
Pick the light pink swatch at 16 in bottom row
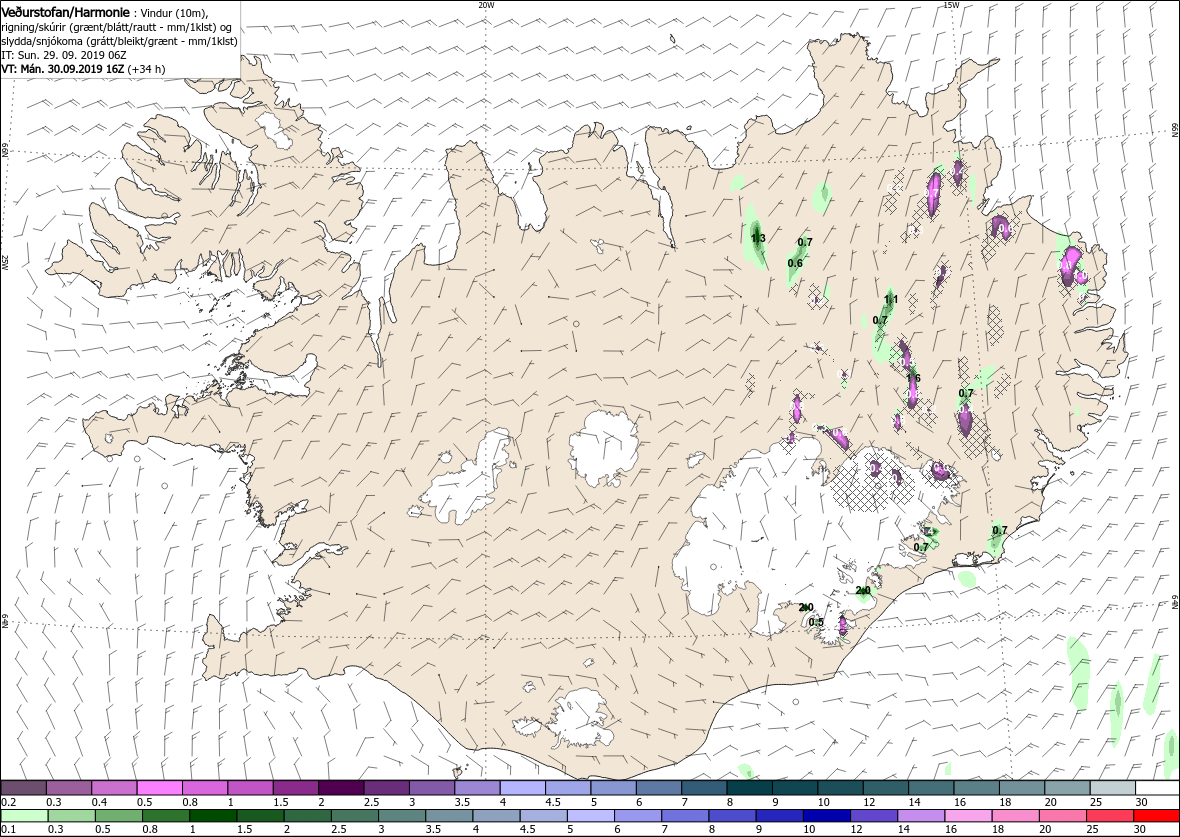click(x=969, y=816)
